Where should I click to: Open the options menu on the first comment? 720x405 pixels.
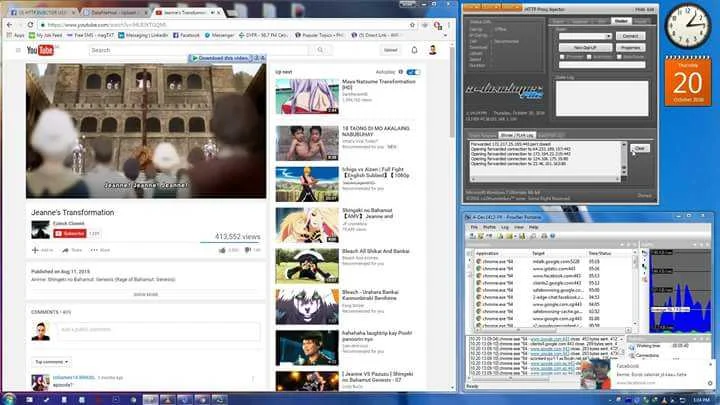pyautogui.click(x=253, y=379)
